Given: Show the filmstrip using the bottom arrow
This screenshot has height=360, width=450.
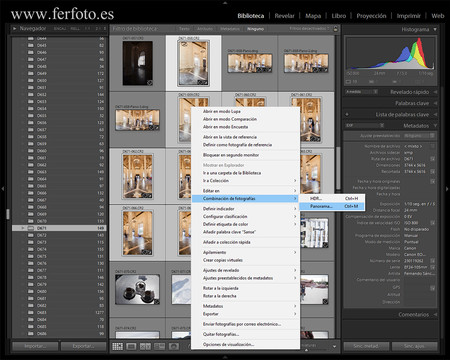Looking at the screenshot, I should click(225, 358).
